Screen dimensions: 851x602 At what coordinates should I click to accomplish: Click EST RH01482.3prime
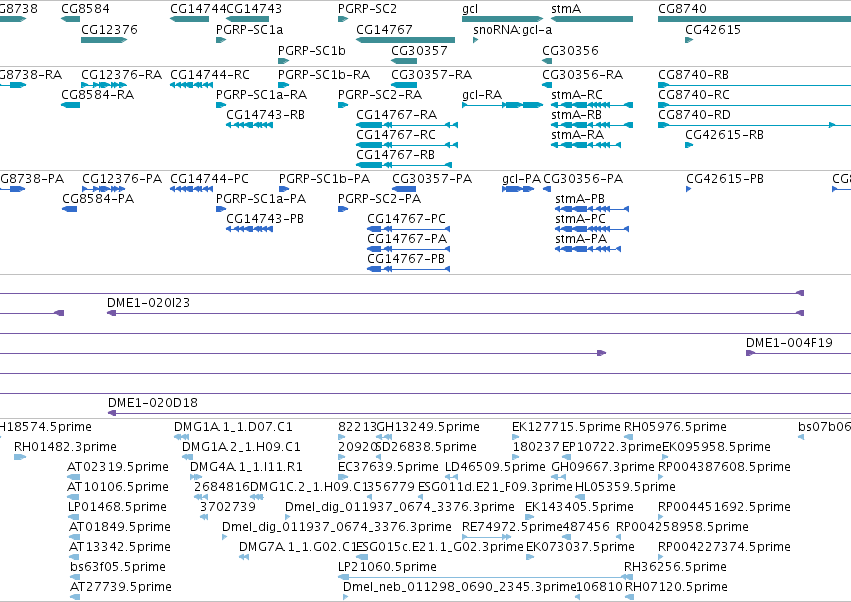coord(65,447)
